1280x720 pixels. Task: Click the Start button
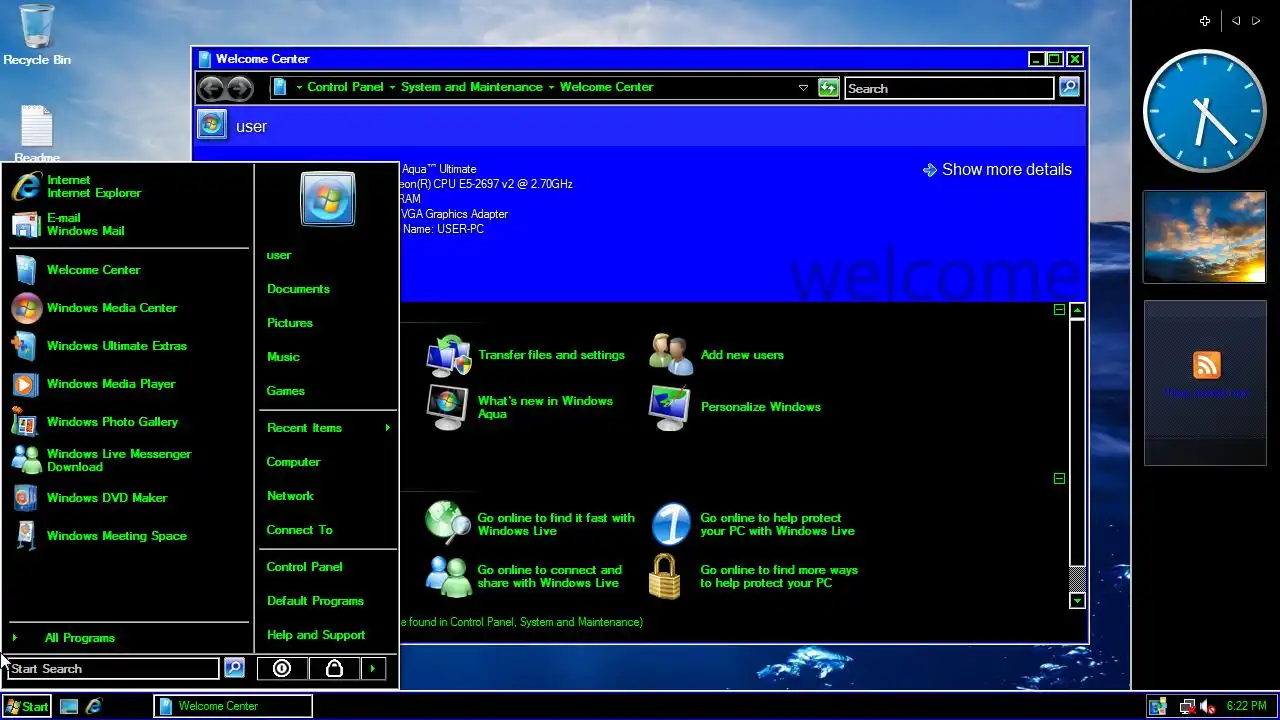click(x=26, y=706)
